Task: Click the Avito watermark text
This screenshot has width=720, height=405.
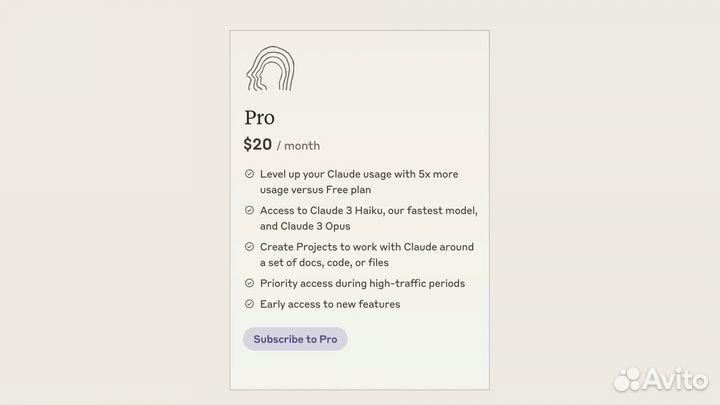Action: click(674, 379)
